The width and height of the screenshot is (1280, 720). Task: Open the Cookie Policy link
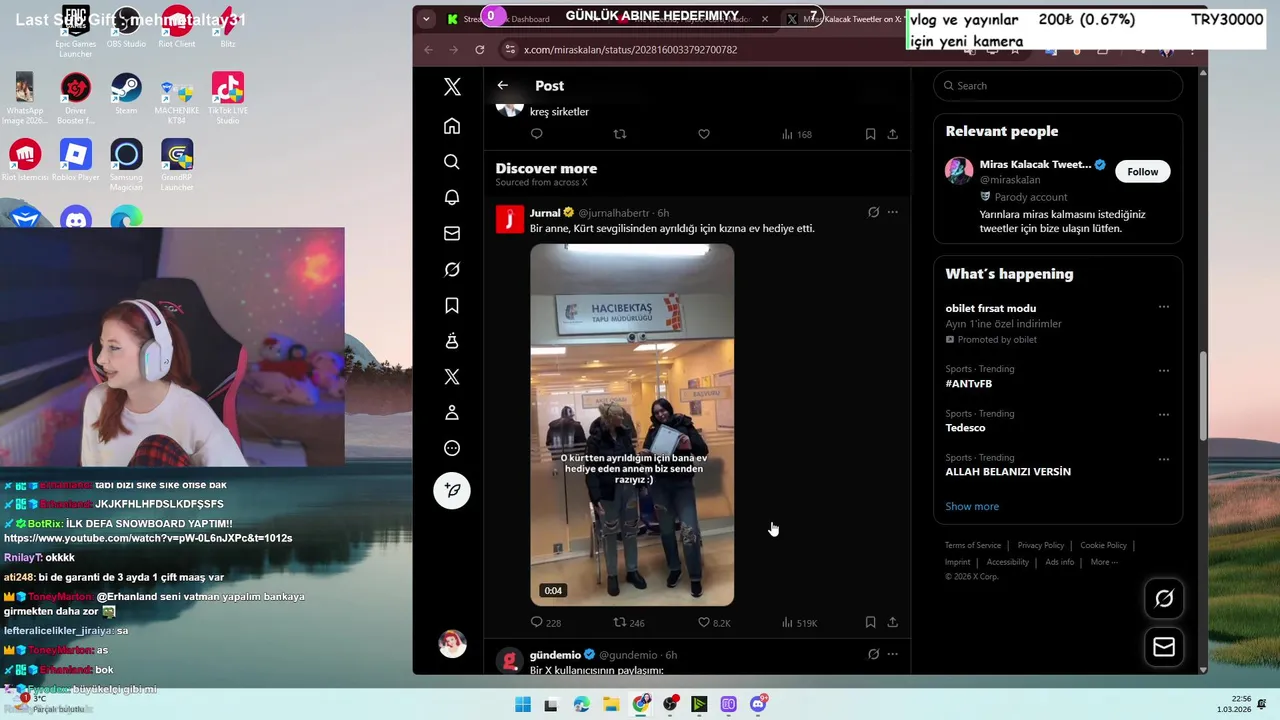(1103, 545)
